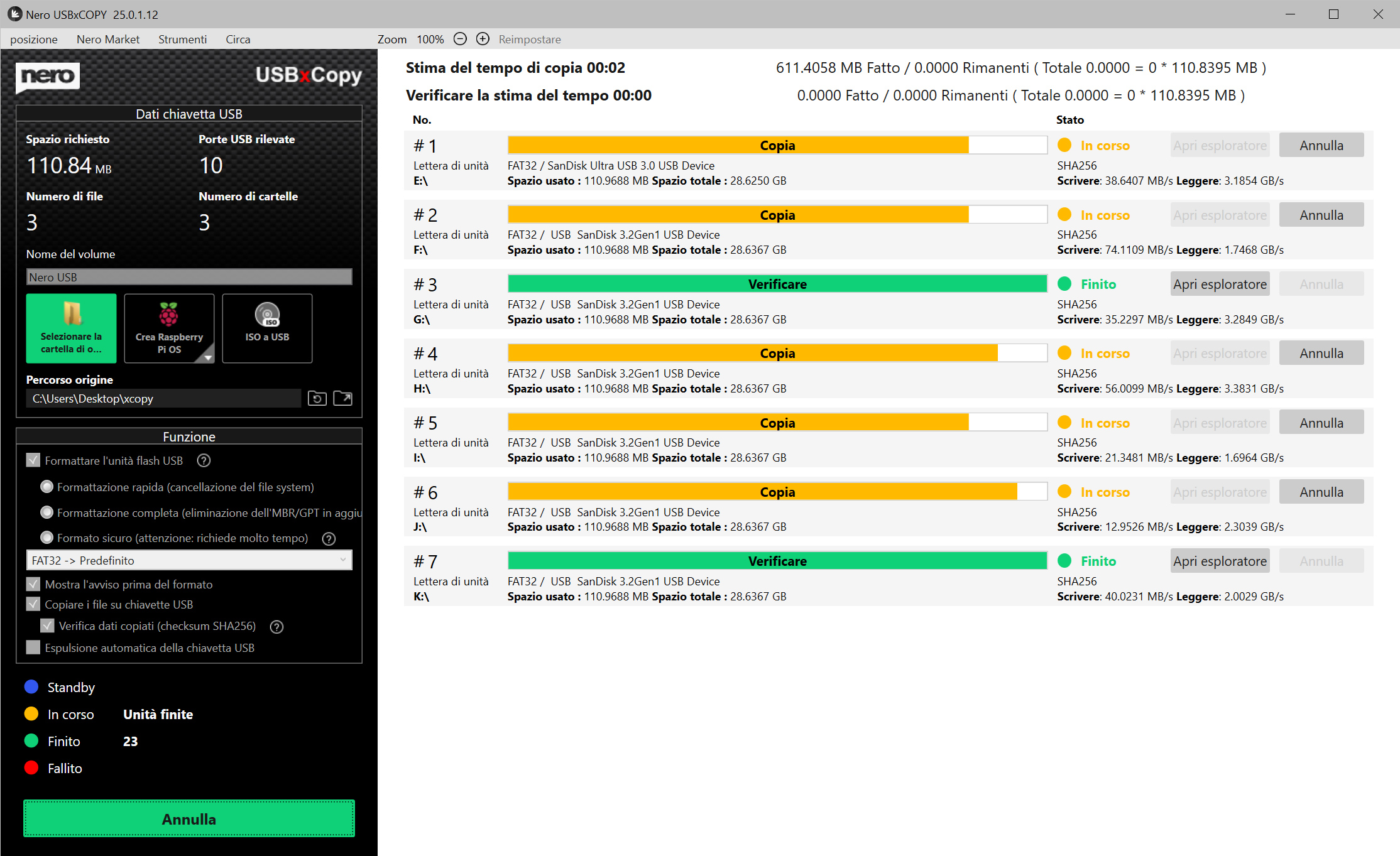Cancel copy on drive #1 with Annulla

tap(1321, 145)
